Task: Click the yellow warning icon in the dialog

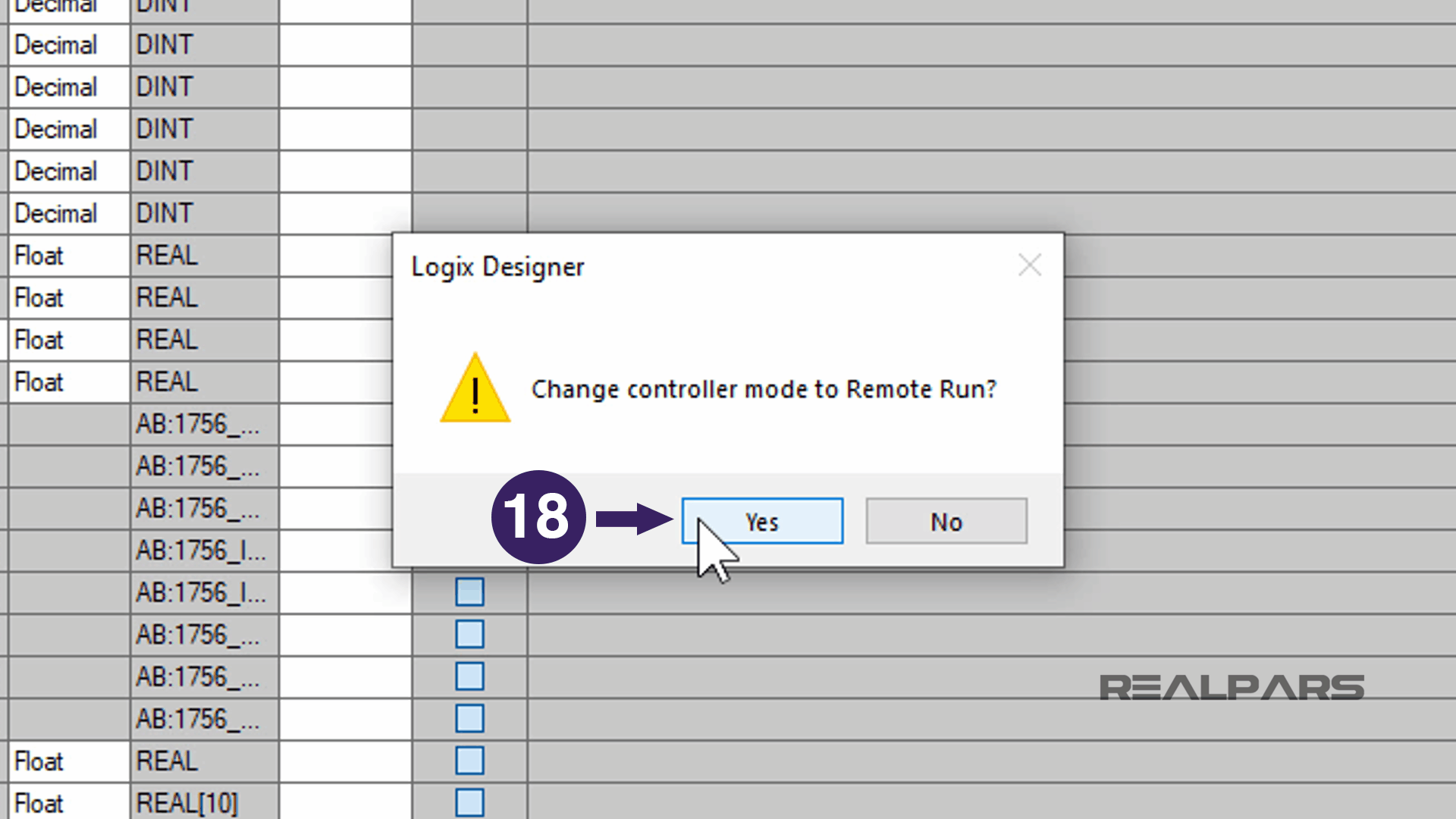Action: (475, 388)
